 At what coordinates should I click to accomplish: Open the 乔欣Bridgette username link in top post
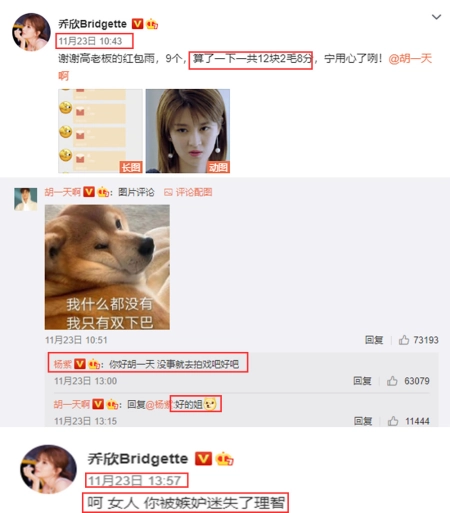tap(93, 24)
